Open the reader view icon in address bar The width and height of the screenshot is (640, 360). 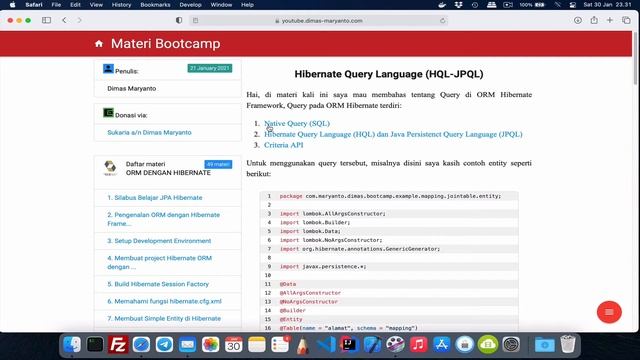196,20
